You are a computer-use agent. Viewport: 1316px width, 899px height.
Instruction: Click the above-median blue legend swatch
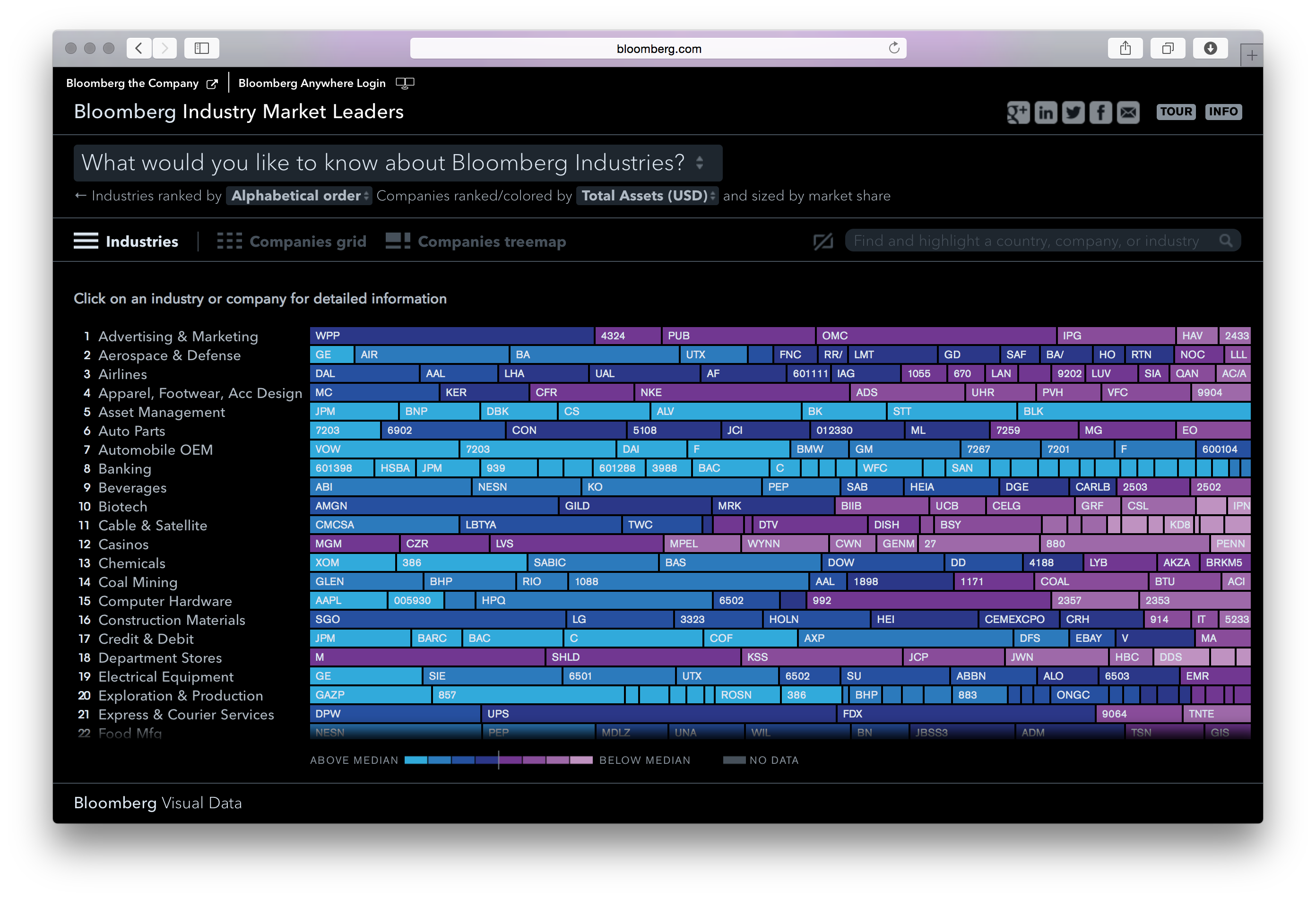(x=417, y=760)
